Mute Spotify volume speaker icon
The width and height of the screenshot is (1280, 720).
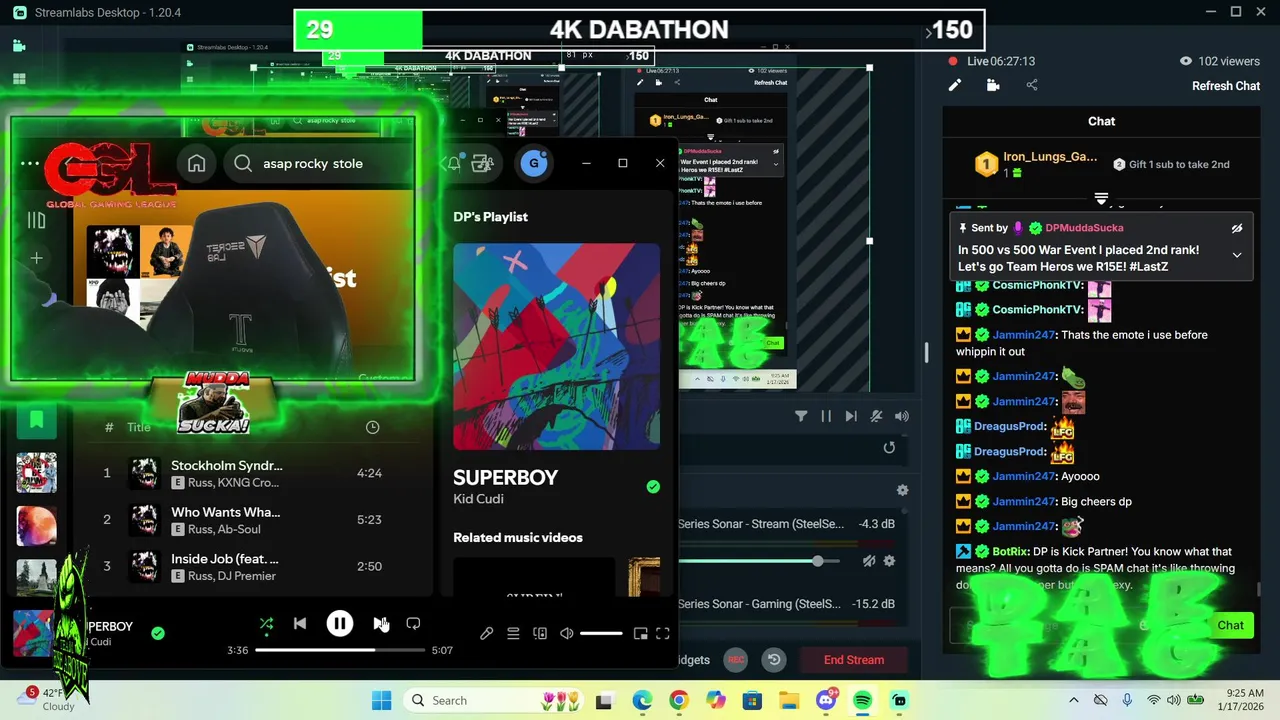pos(567,633)
